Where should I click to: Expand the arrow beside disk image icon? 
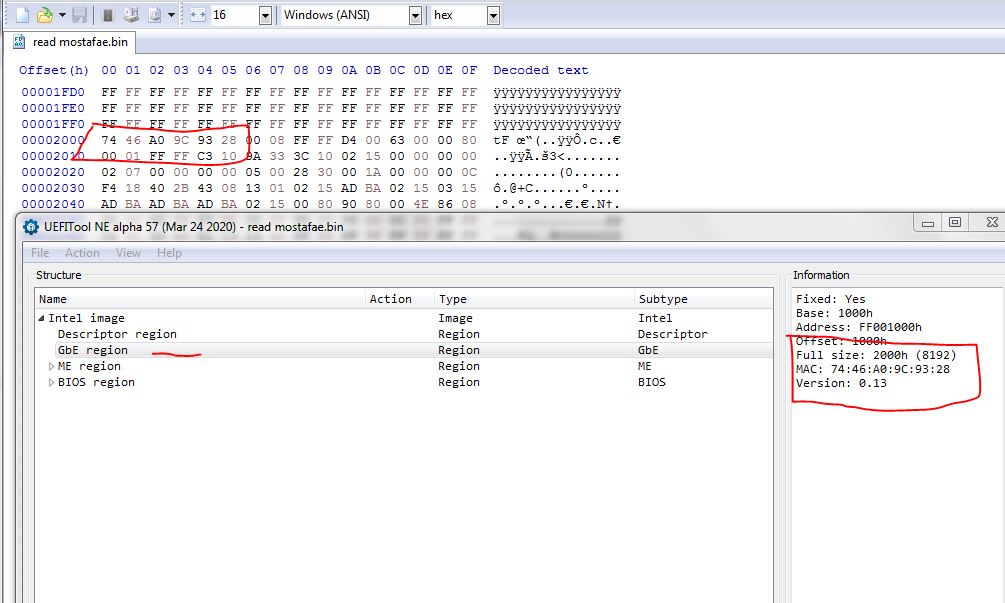[171, 15]
